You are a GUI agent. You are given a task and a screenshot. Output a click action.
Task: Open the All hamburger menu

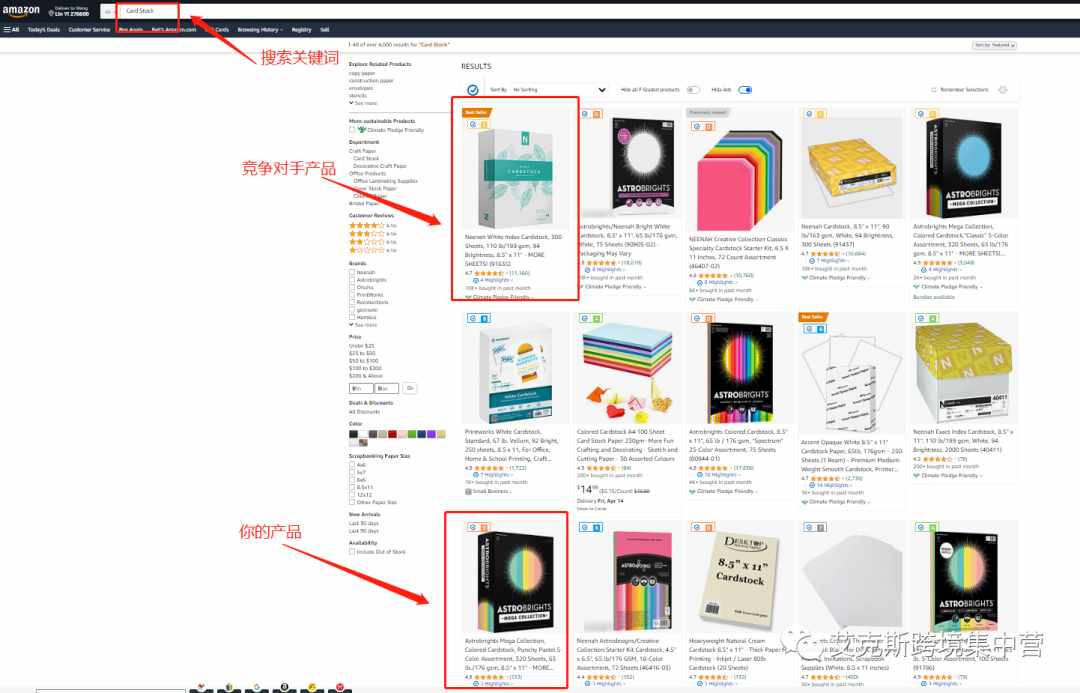pyautogui.click(x=11, y=30)
